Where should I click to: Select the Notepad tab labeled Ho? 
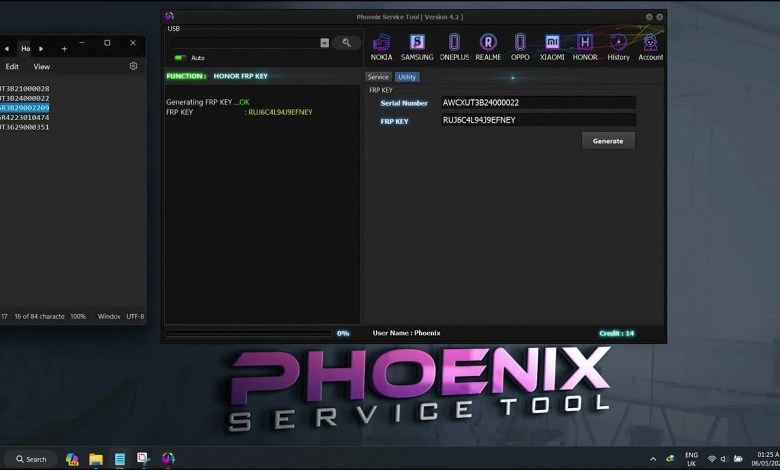point(25,49)
